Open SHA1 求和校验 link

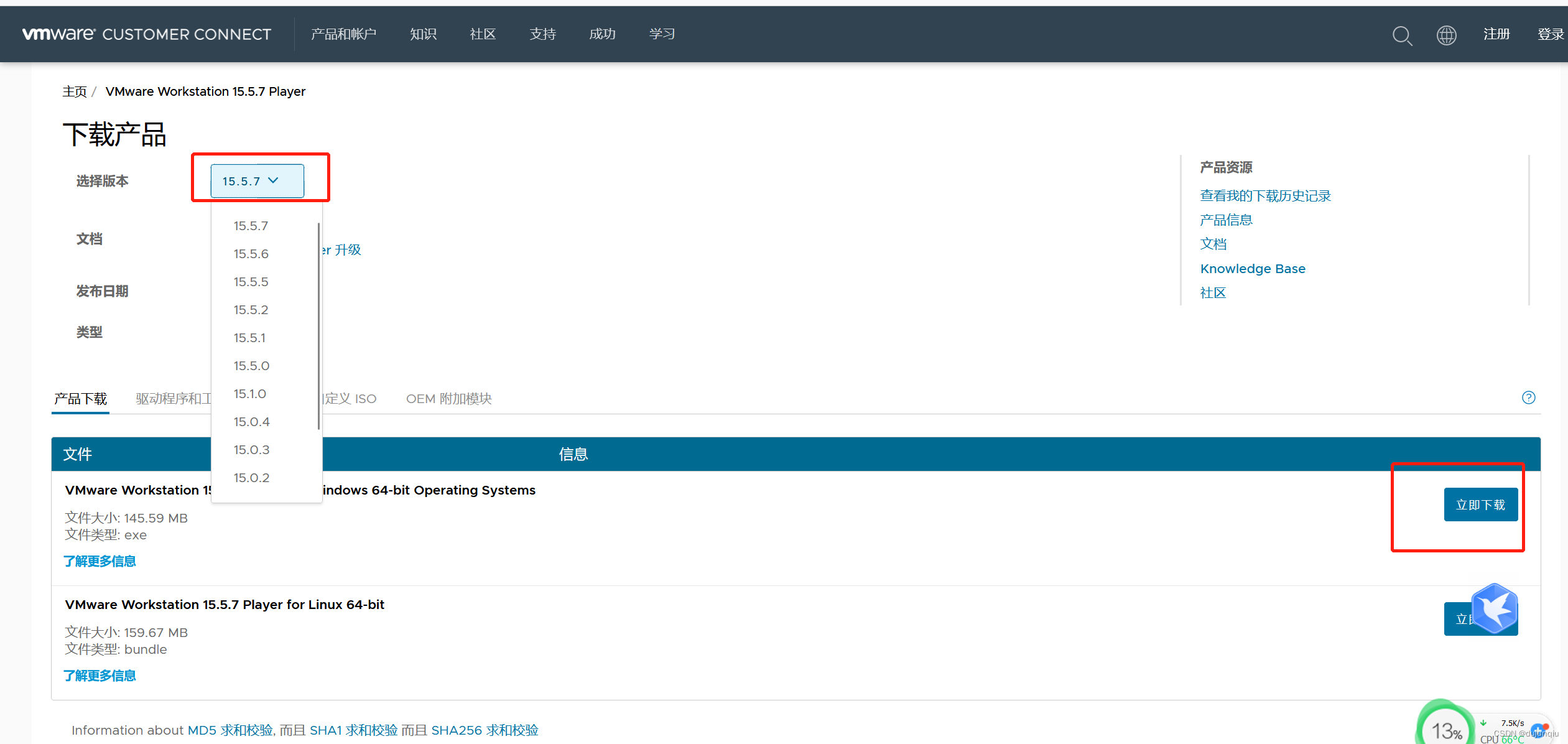(353, 730)
